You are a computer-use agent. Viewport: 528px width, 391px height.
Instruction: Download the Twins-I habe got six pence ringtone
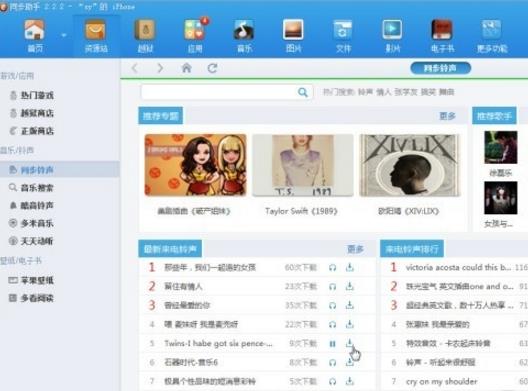(350, 343)
